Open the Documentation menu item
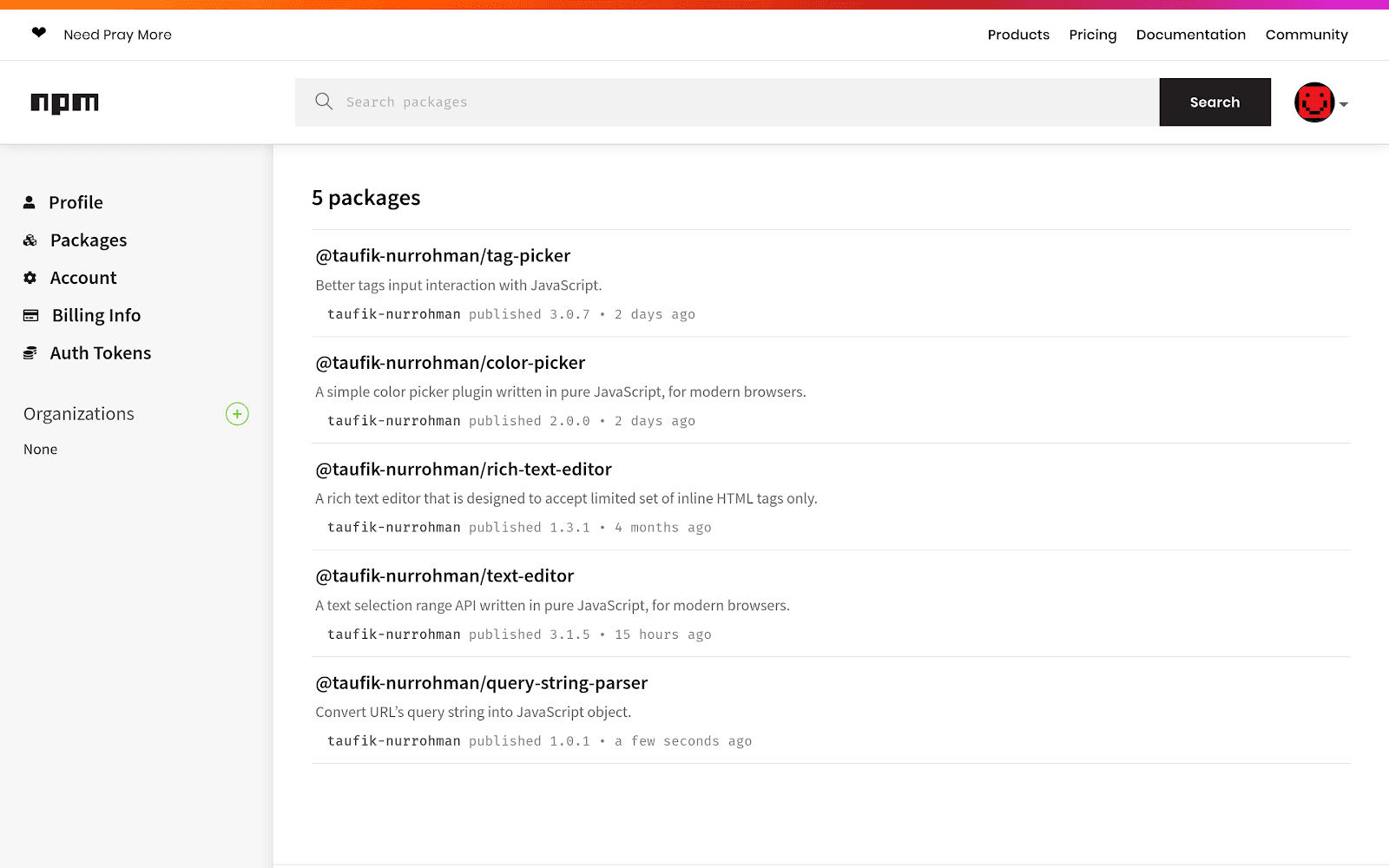Image resolution: width=1389 pixels, height=868 pixels. point(1191,35)
